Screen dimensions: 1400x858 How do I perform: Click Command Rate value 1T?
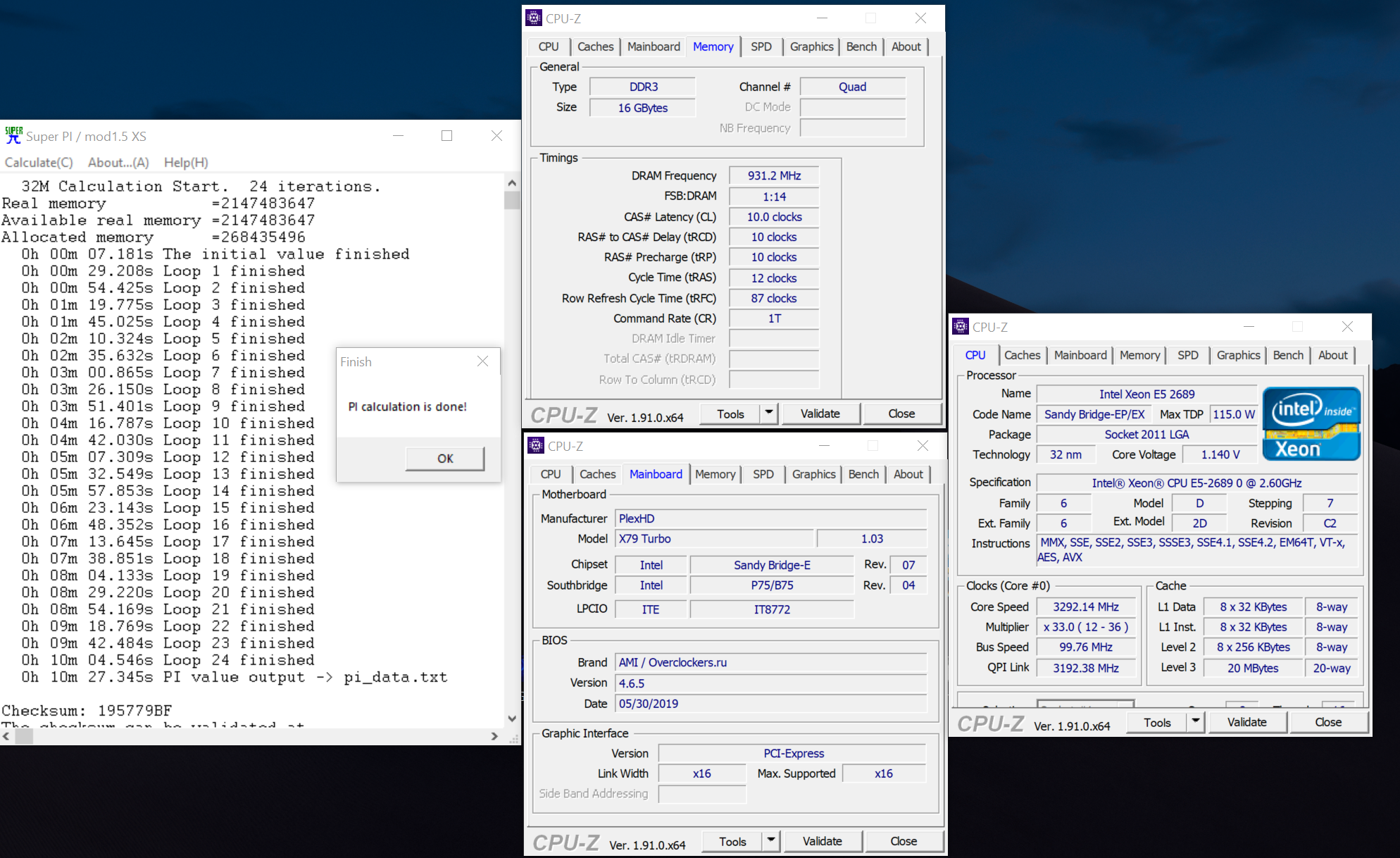point(774,318)
